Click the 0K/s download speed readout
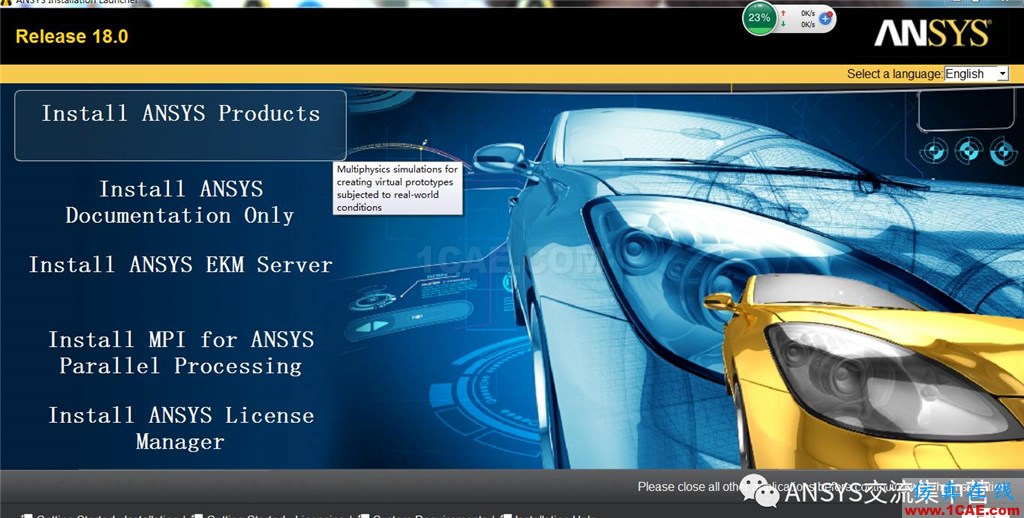 (x=808, y=24)
